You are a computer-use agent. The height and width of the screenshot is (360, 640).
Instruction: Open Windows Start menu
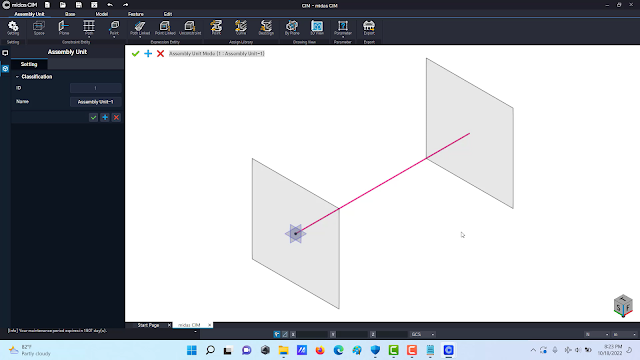pos(191,350)
